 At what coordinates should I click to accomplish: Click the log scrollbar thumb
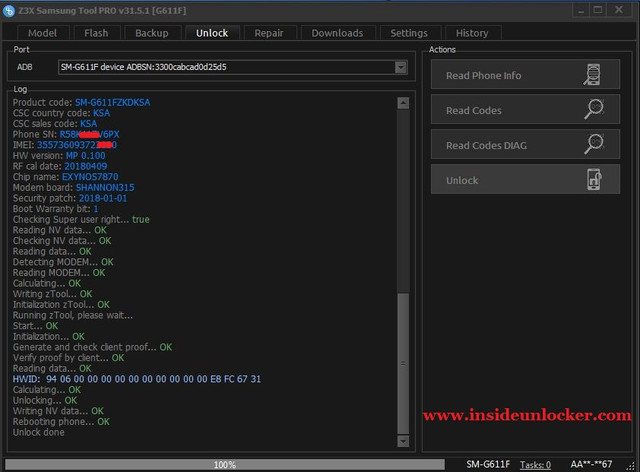click(x=403, y=363)
